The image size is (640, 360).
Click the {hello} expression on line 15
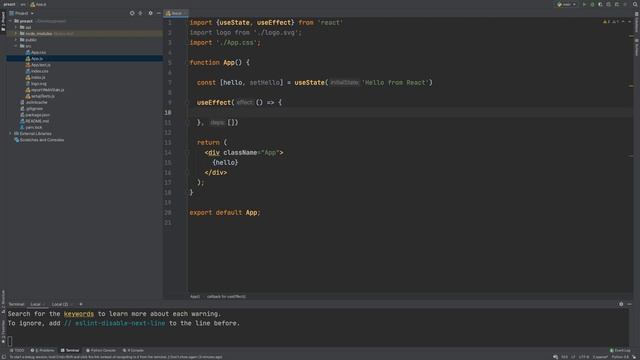click(x=225, y=162)
